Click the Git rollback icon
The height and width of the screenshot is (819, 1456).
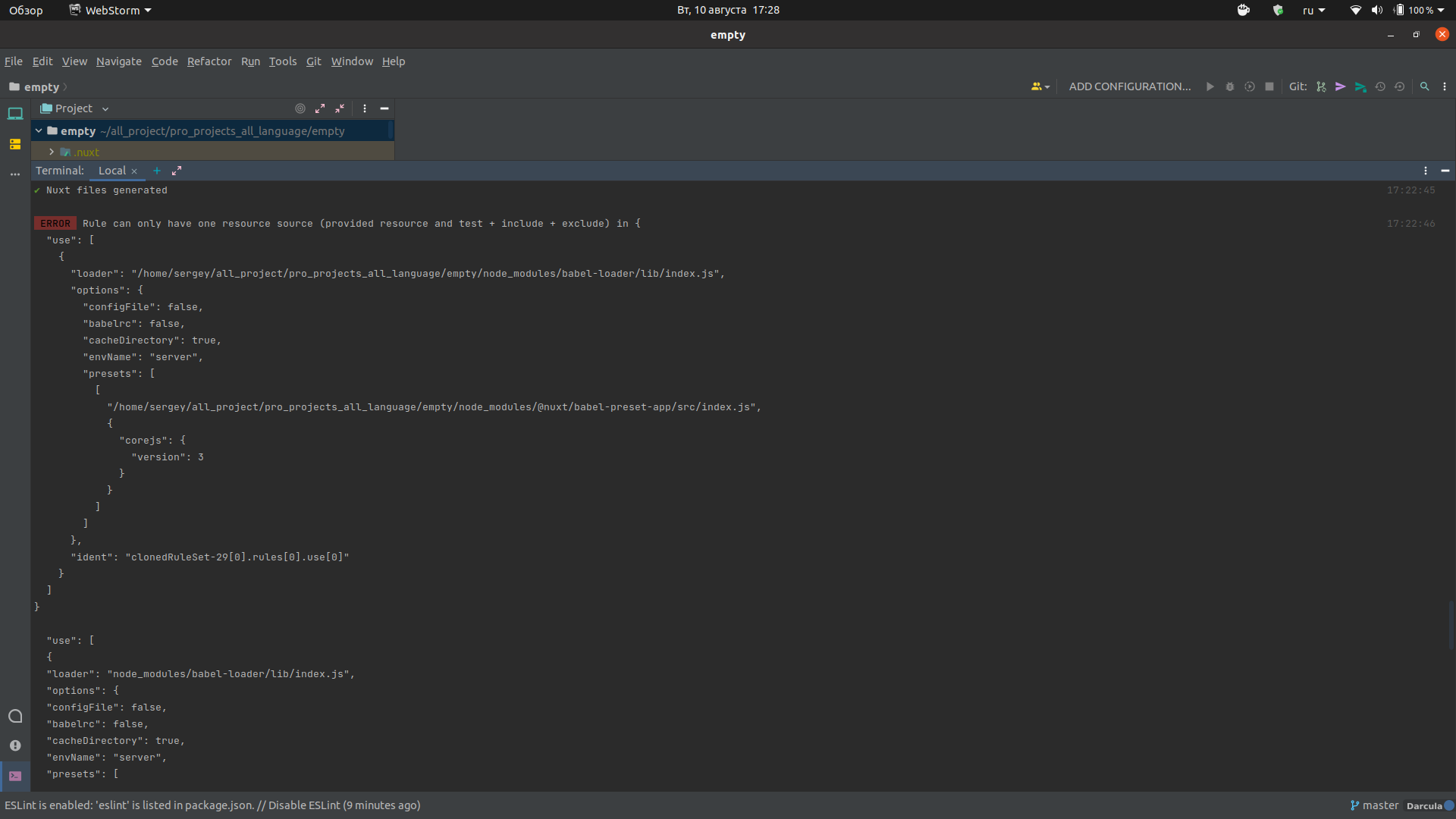1400,86
